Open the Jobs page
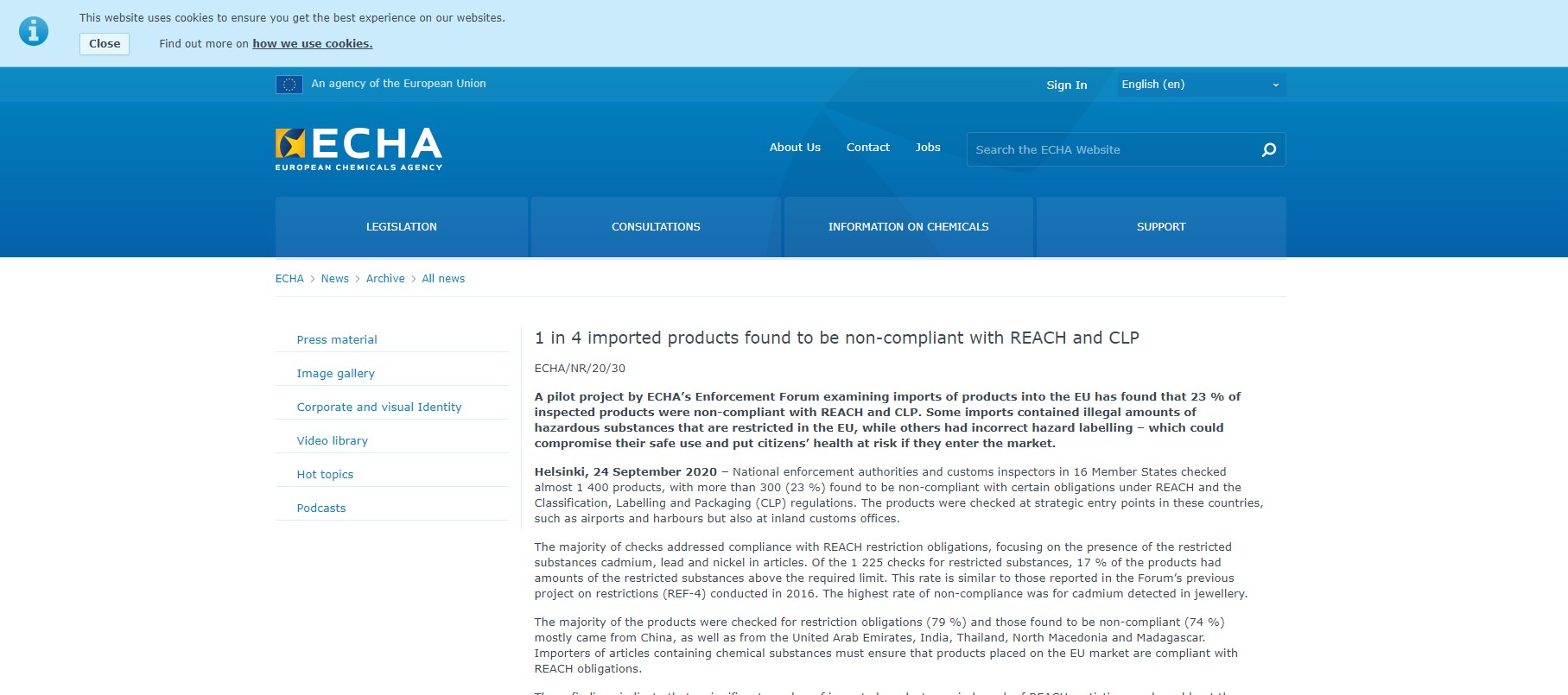The width and height of the screenshot is (1568, 695). (928, 148)
